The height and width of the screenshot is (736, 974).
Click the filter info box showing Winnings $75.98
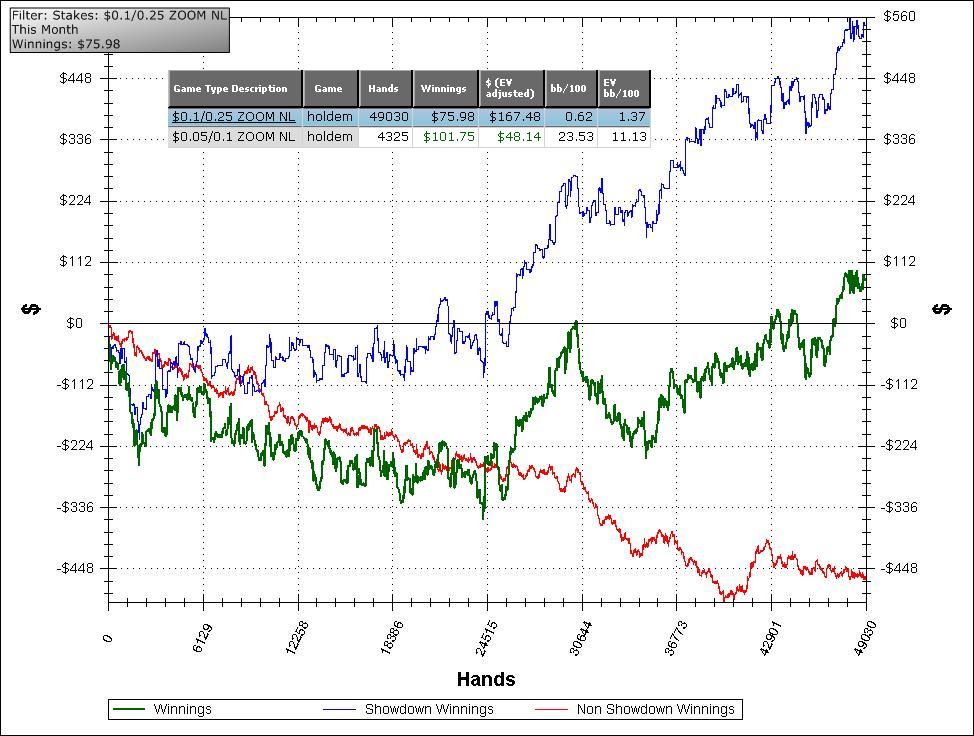click(x=120, y=30)
